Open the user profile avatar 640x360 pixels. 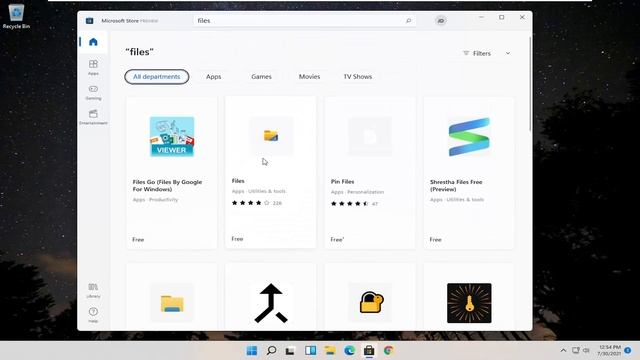click(441, 20)
